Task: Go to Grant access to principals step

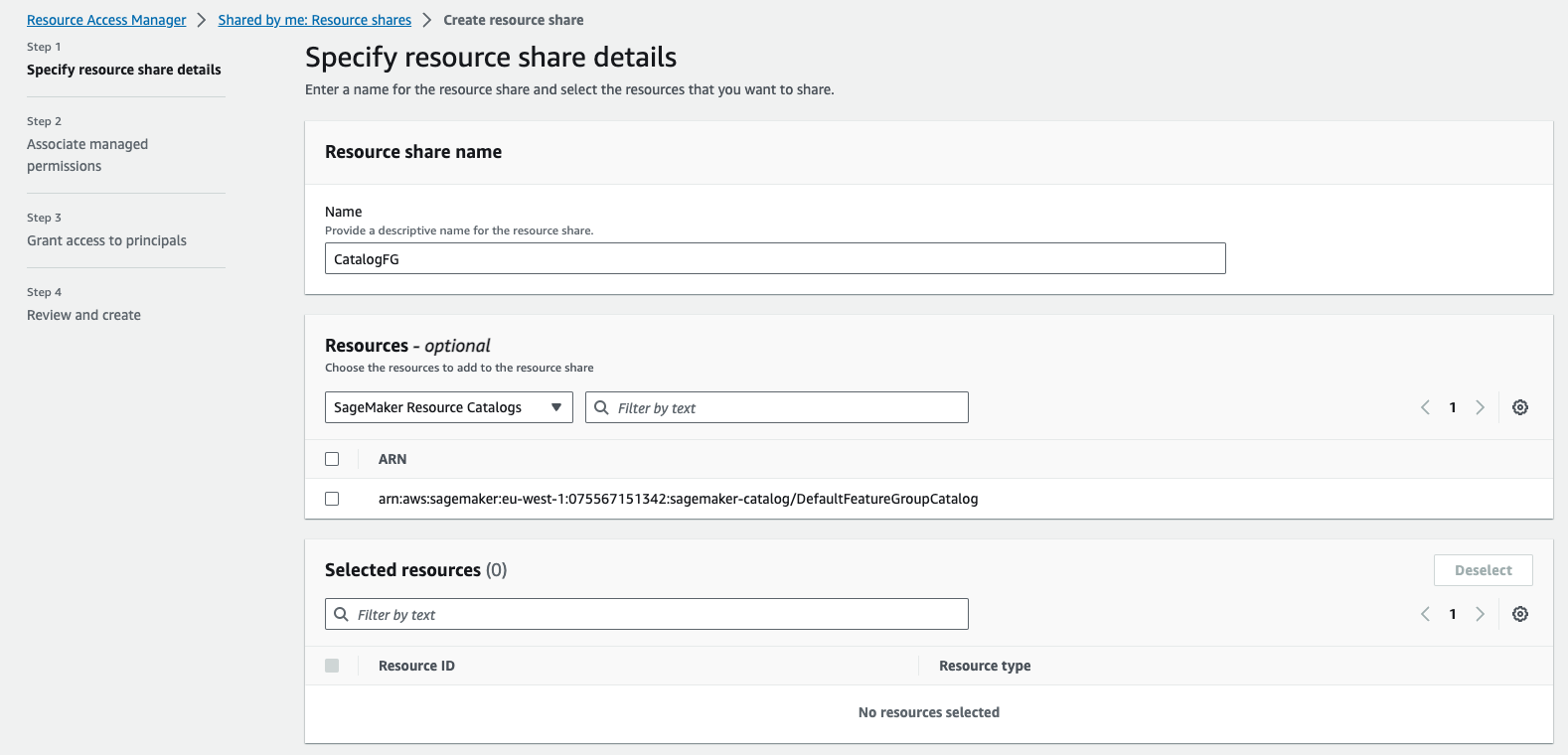Action: click(106, 240)
